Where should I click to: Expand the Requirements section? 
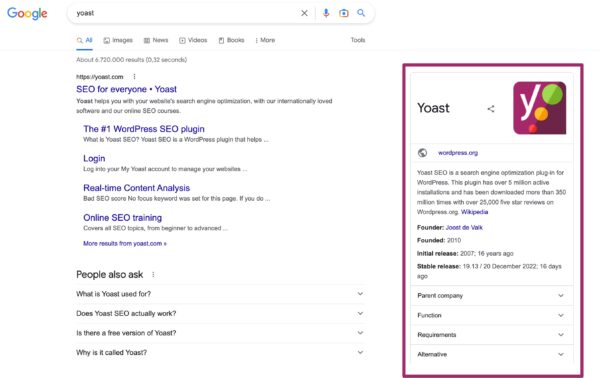point(492,335)
